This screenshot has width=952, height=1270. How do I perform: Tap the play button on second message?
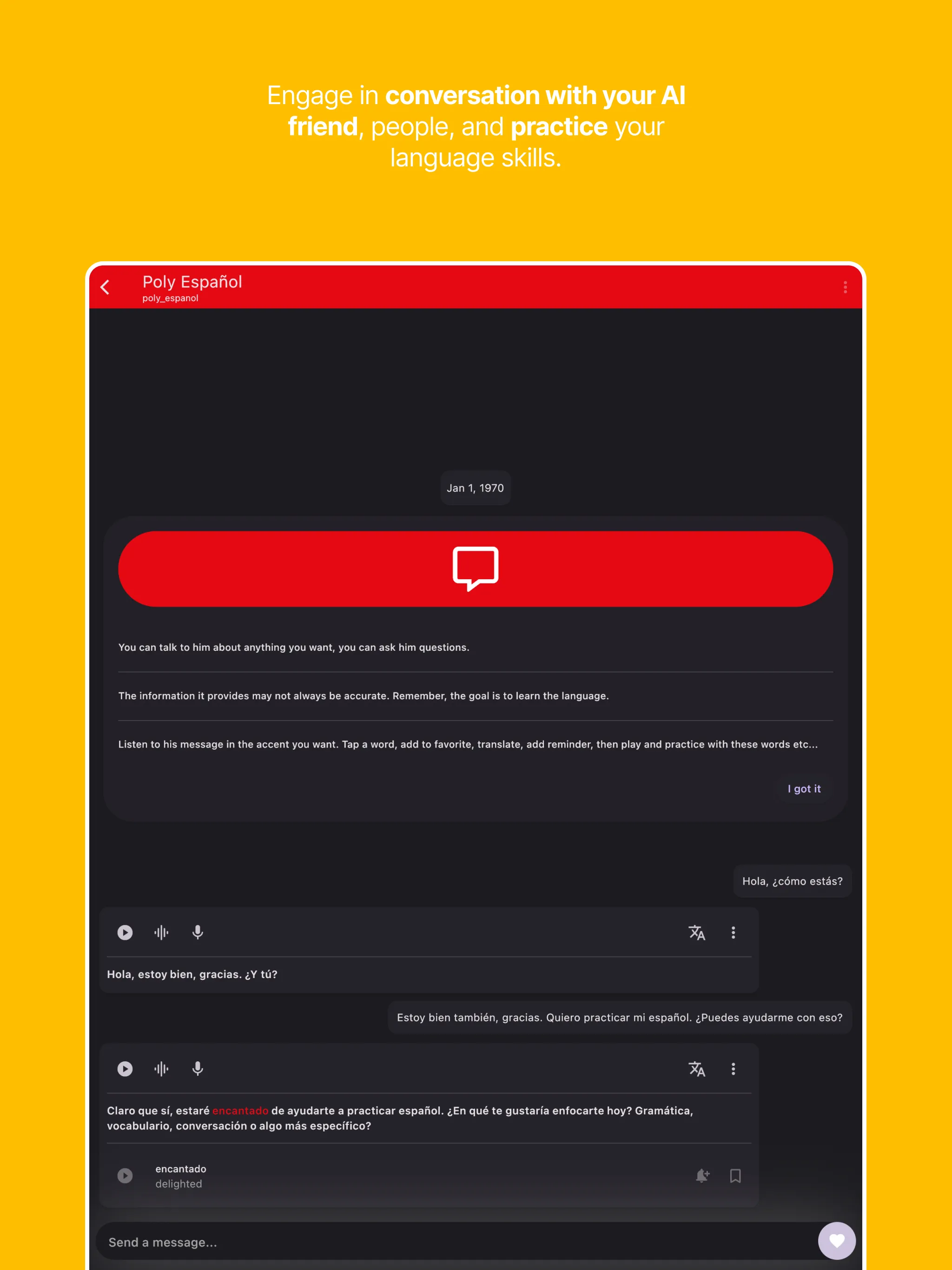click(125, 1068)
